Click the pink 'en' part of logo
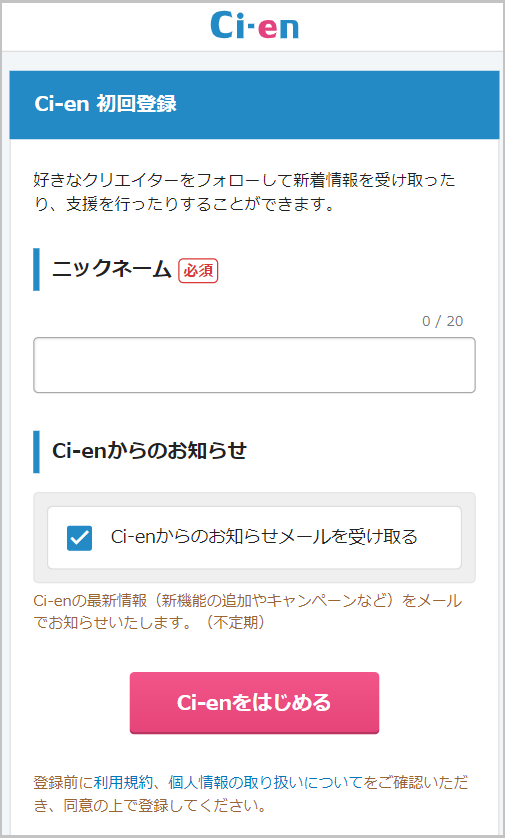 278,29
